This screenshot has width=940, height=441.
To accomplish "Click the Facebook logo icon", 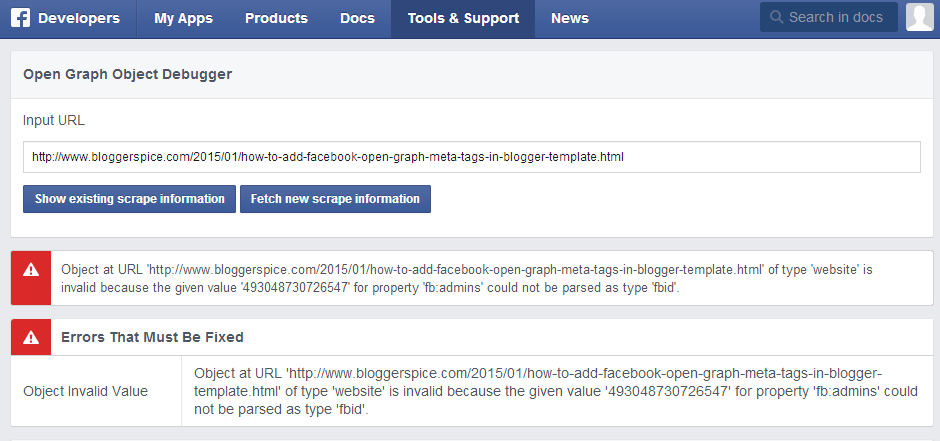I will [20, 19].
